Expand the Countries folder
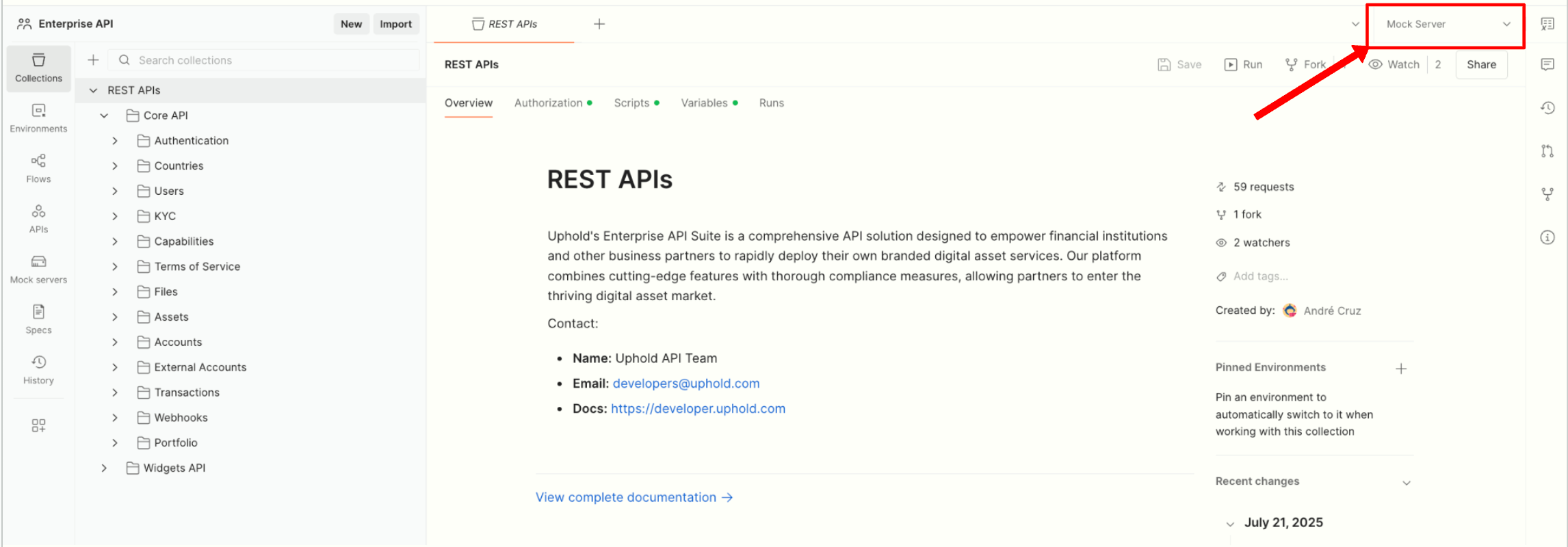The height and width of the screenshot is (547, 1568). pyautogui.click(x=115, y=166)
